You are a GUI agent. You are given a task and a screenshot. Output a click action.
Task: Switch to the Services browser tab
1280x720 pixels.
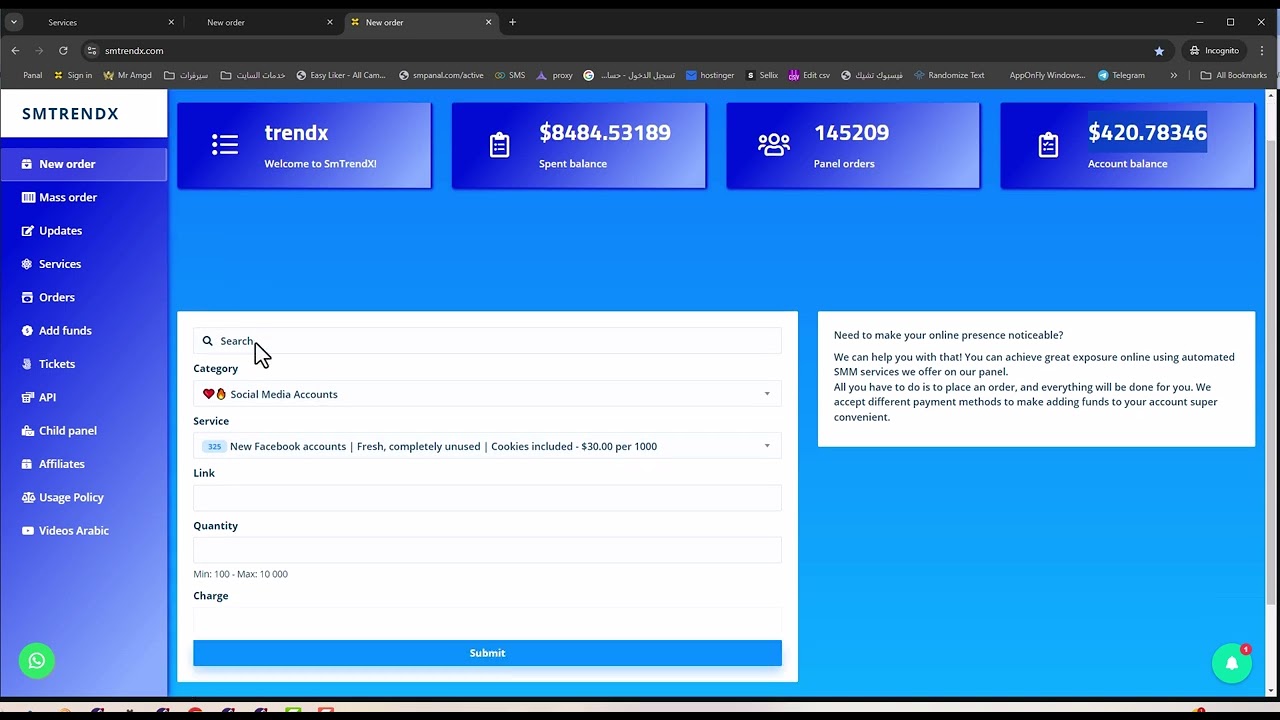click(104, 22)
